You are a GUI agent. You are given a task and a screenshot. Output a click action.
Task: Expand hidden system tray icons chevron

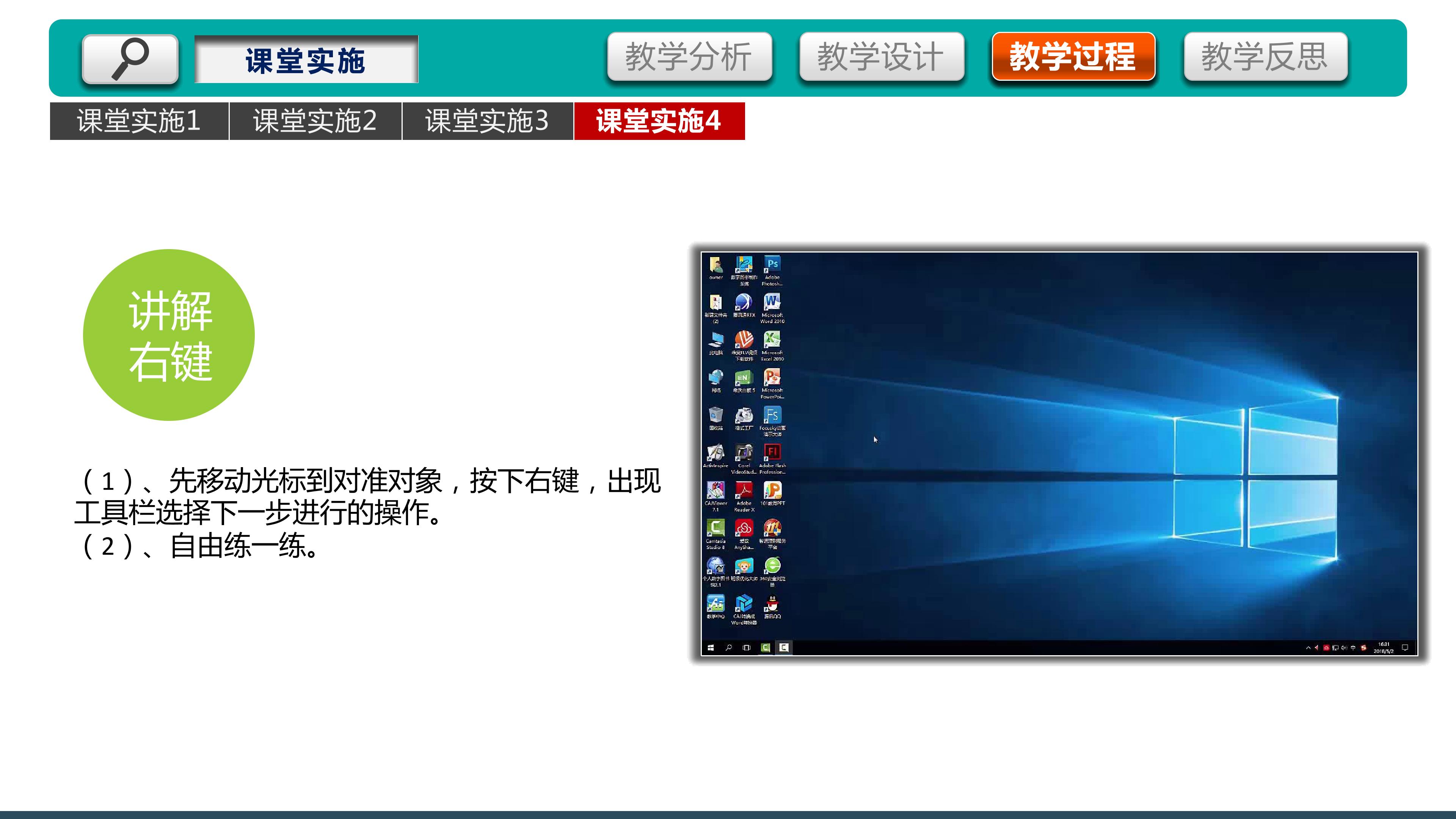1308,648
